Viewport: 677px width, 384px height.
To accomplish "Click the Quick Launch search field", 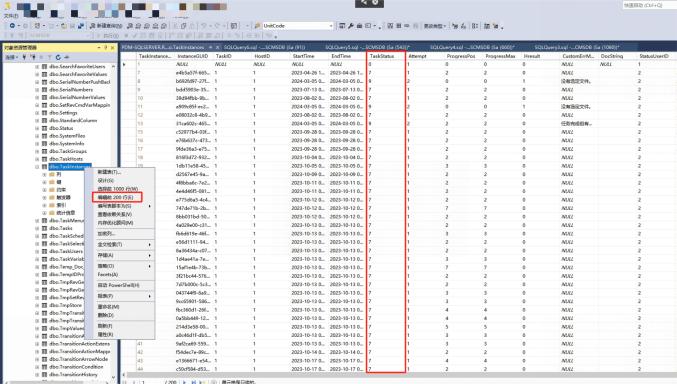I will (647, 6).
